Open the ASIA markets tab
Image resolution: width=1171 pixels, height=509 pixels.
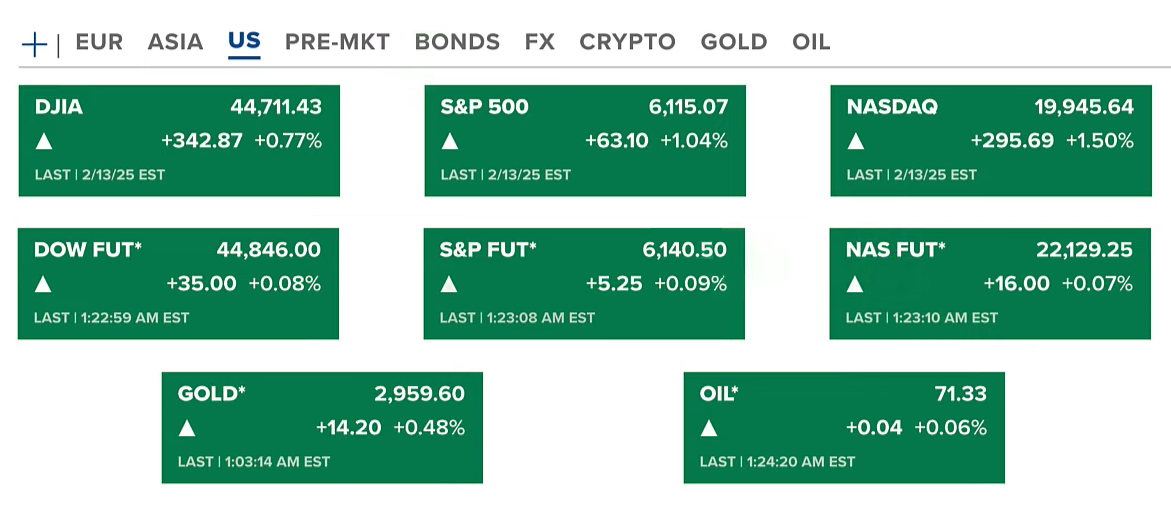click(175, 42)
